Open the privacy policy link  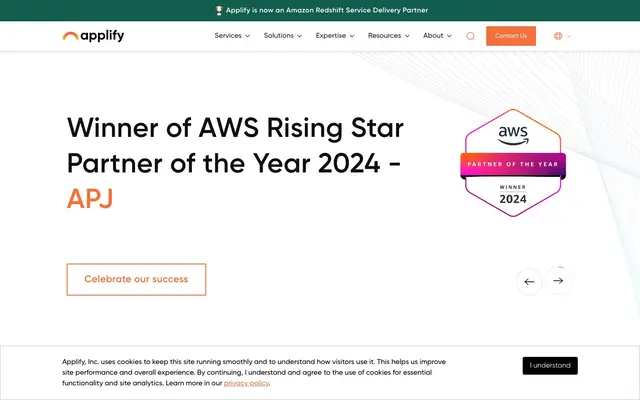(x=247, y=383)
